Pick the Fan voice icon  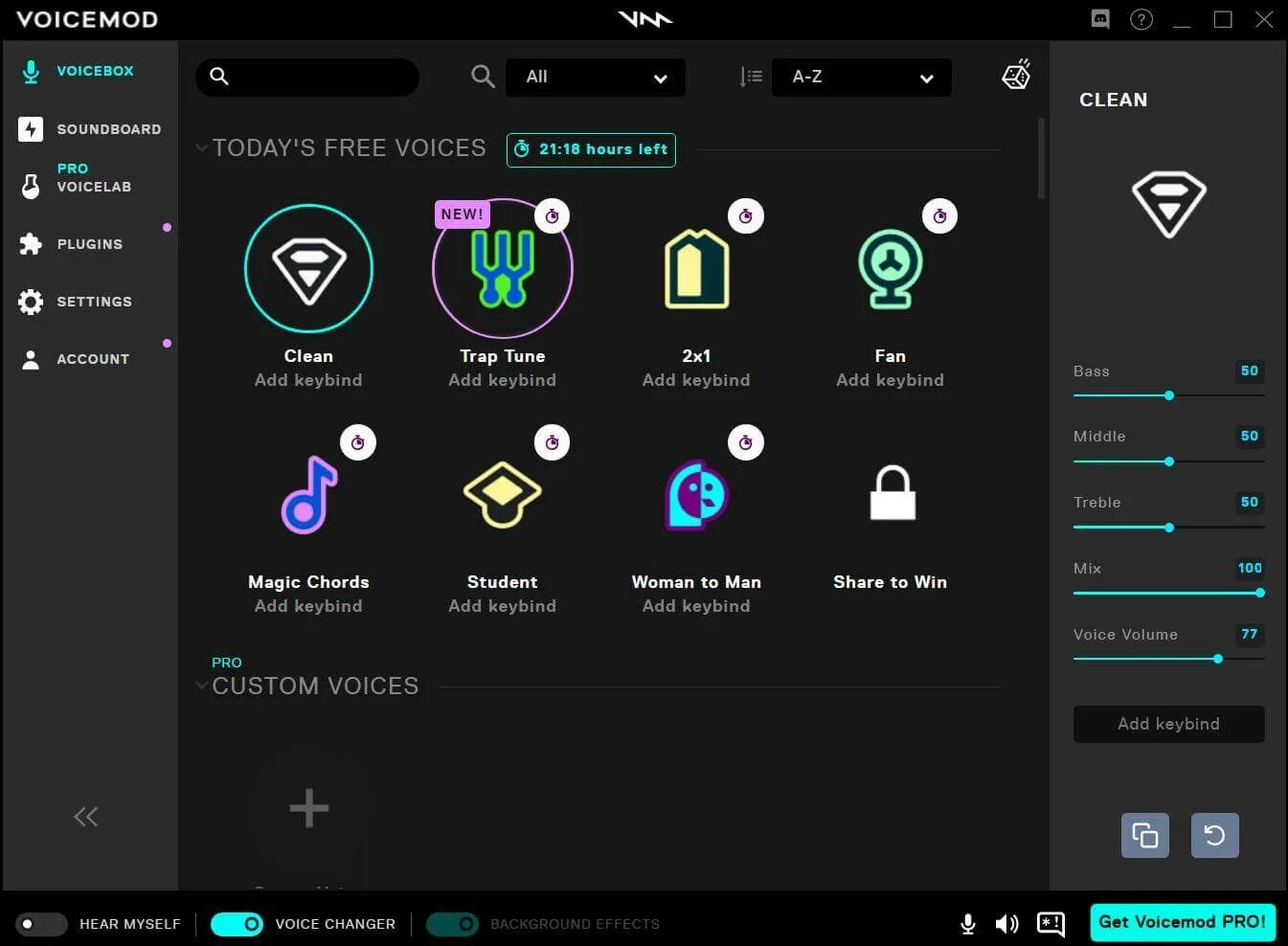click(891, 269)
